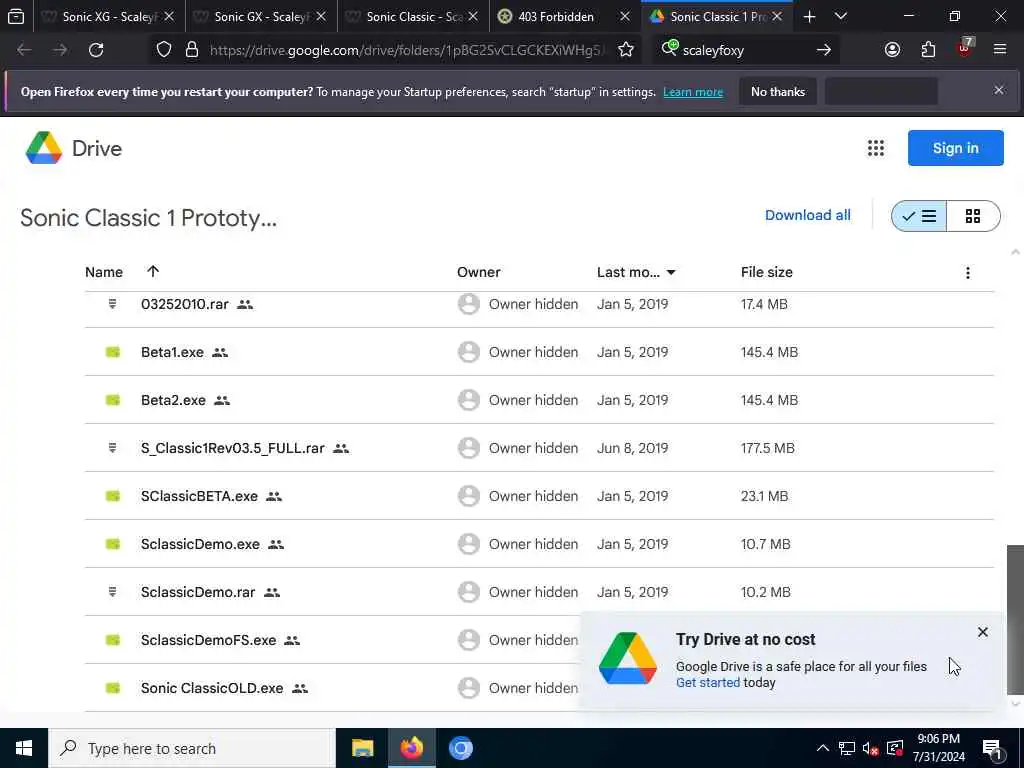Open a new browser tab
Viewport: 1024px width, 768px height.
(x=810, y=17)
